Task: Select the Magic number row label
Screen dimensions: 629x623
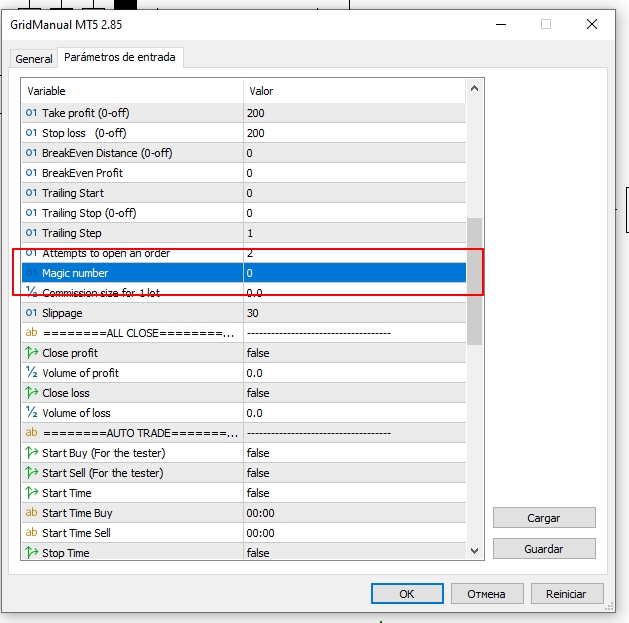Action: point(75,273)
